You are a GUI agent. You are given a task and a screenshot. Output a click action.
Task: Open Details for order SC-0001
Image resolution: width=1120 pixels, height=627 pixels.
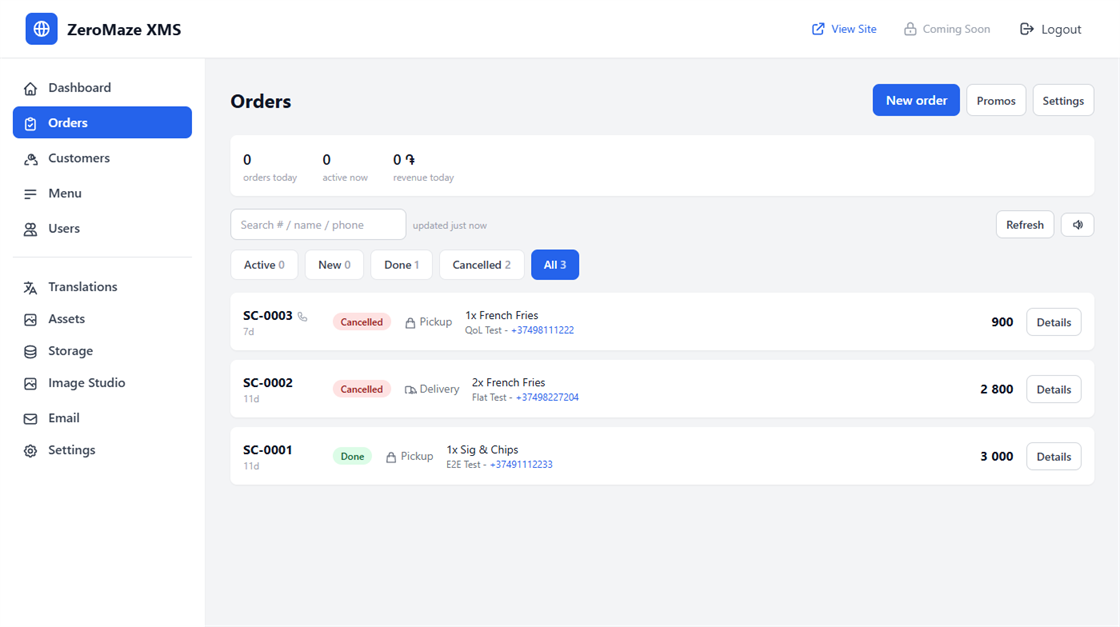coord(1054,456)
